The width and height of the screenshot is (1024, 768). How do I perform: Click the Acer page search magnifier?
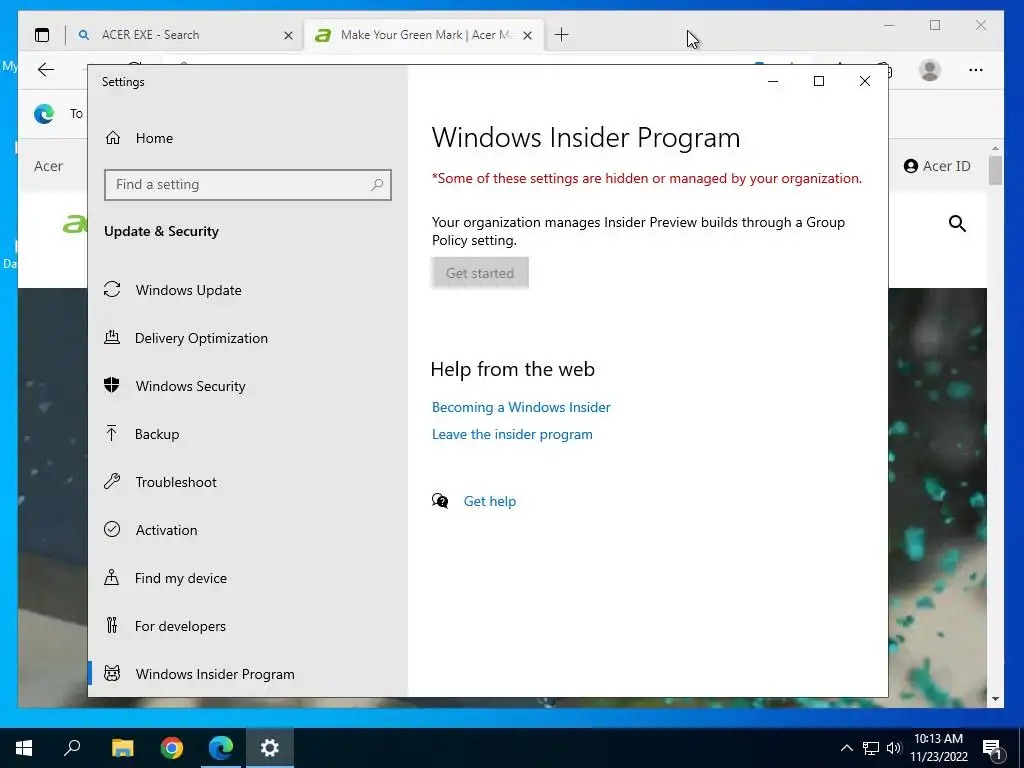pyautogui.click(x=957, y=223)
